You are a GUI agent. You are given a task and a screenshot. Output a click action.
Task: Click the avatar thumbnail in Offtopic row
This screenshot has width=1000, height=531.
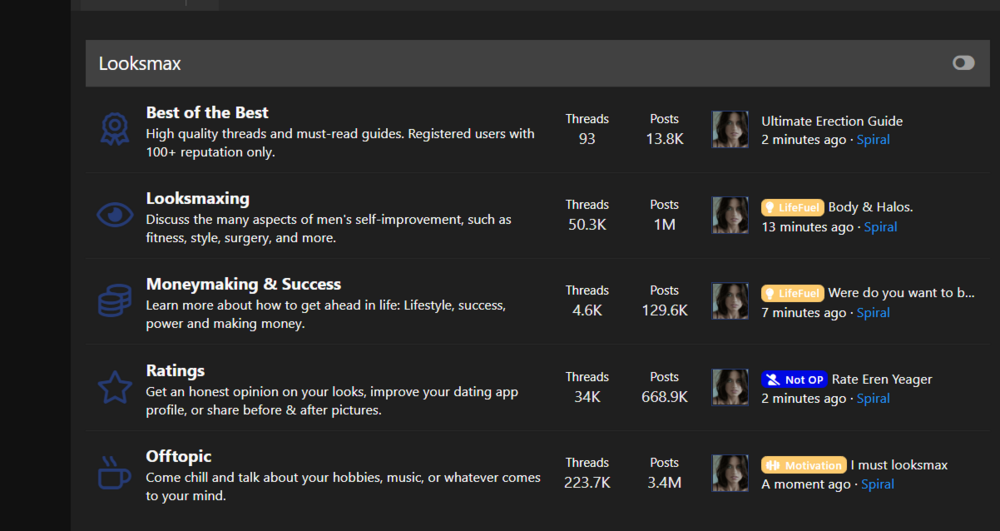point(730,473)
